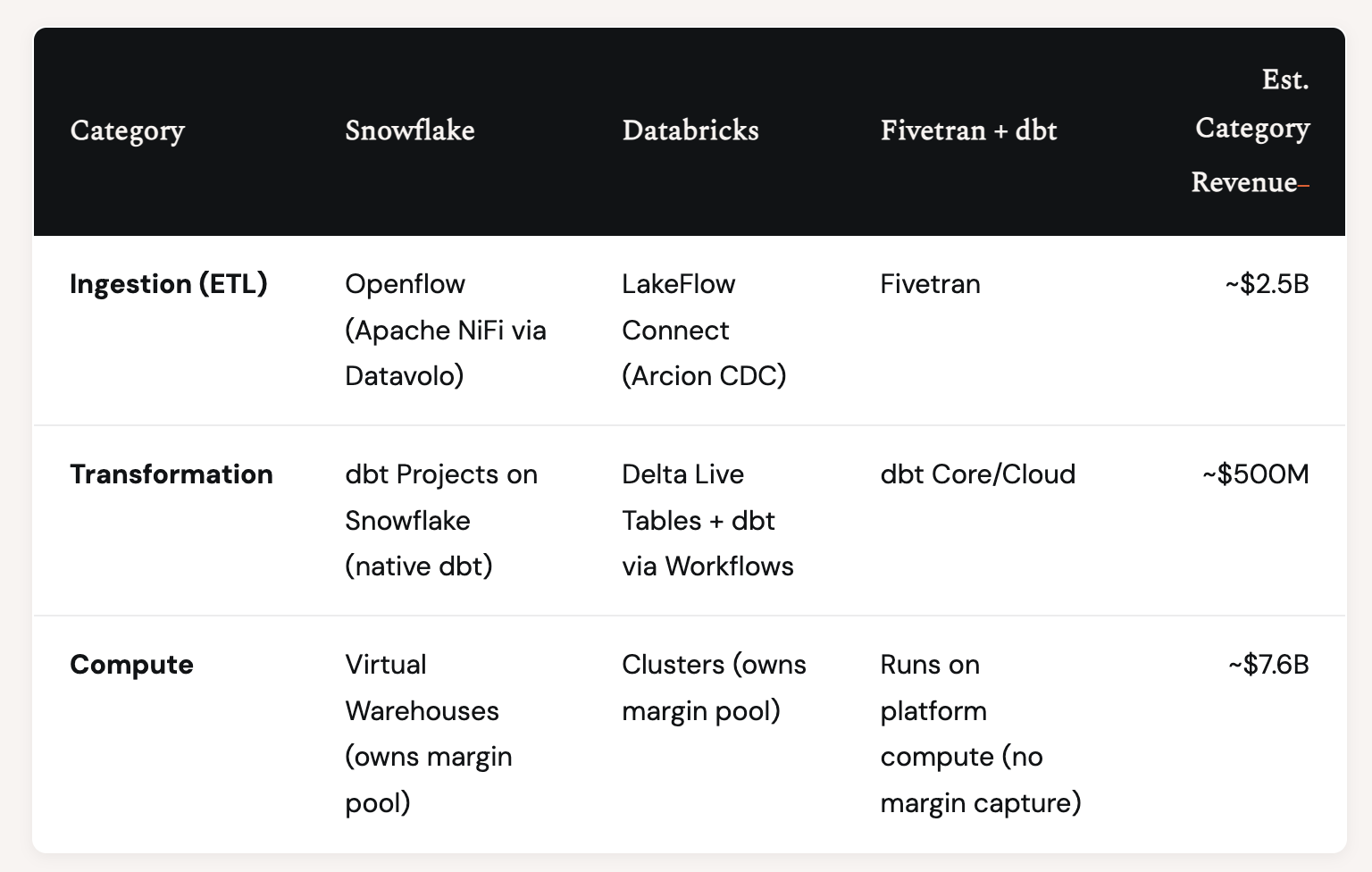Click the Databricks column header

pos(690,131)
